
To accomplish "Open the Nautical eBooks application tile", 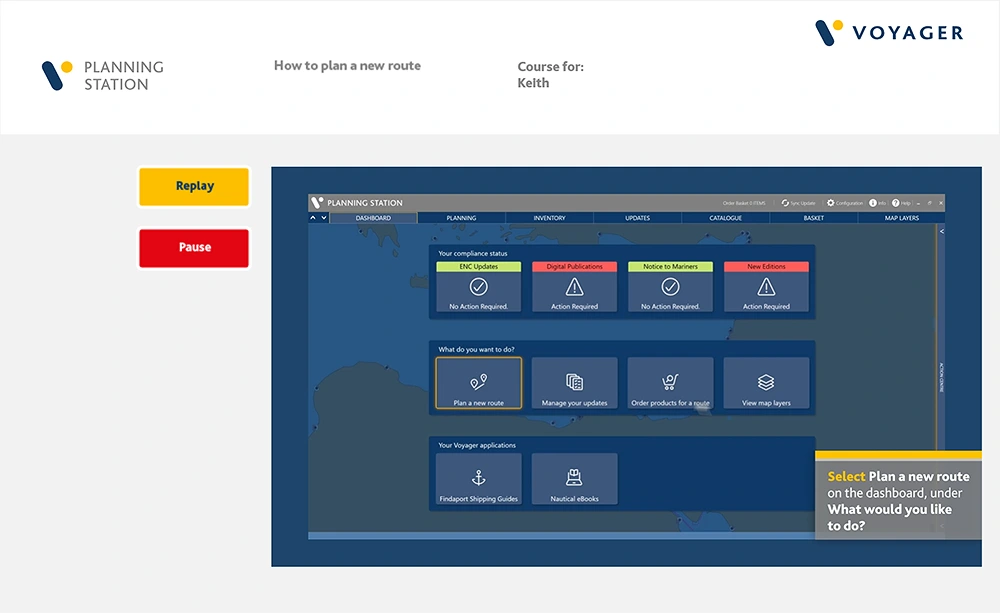I will 574,479.
